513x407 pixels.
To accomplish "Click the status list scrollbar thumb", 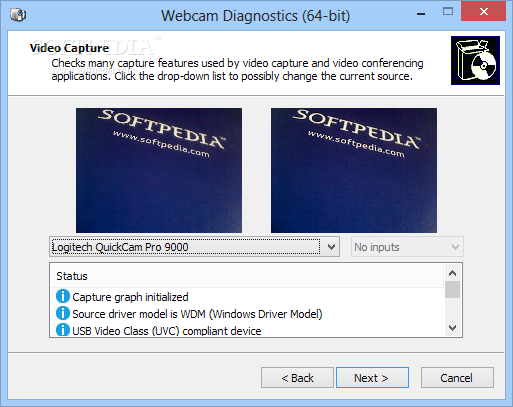I will pos(452,289).
